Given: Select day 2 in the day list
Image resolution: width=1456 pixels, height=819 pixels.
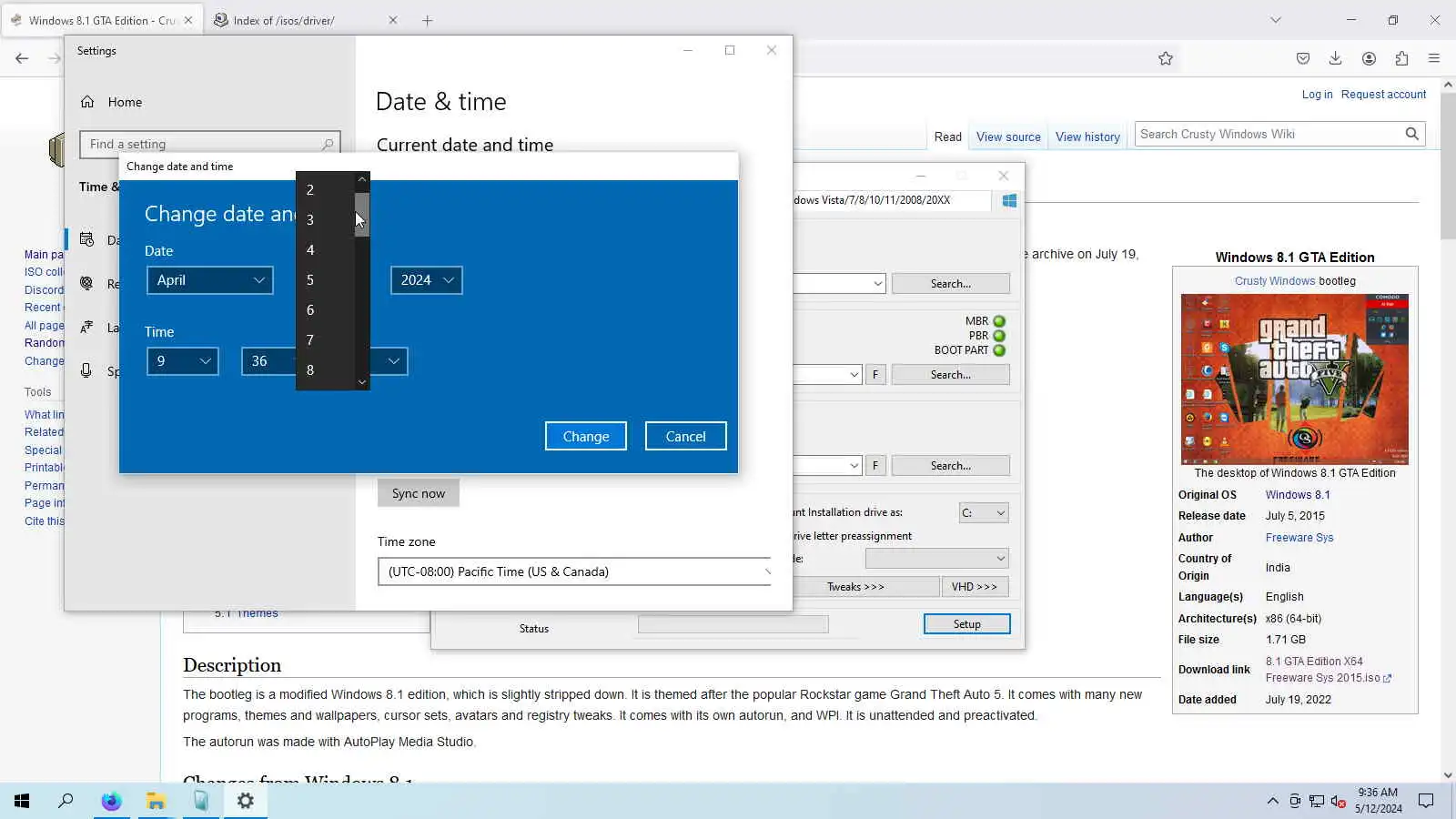Looking at the screenshot, I should pyautogui.click(x=324, y=190).
